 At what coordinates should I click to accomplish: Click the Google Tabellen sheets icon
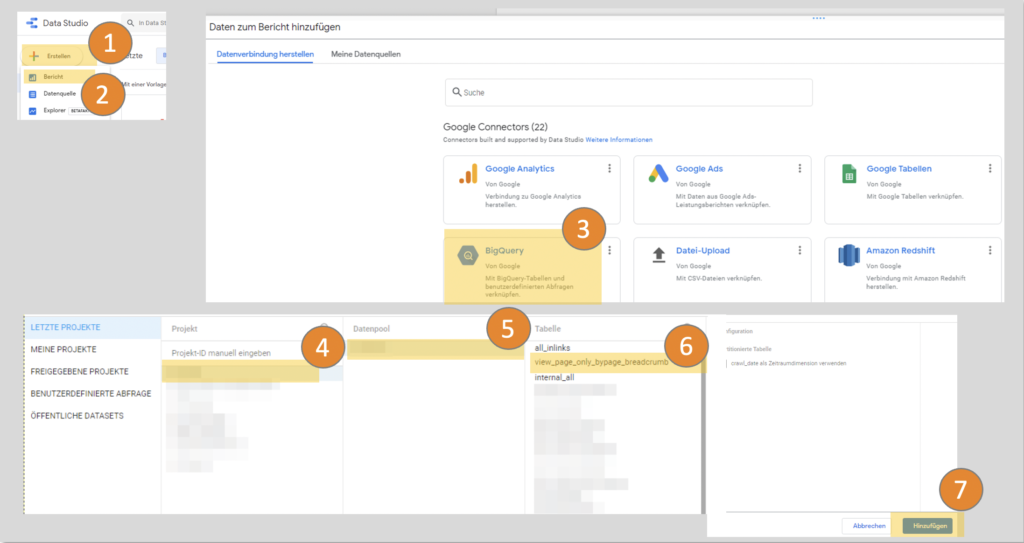click(x=849, y=174)
